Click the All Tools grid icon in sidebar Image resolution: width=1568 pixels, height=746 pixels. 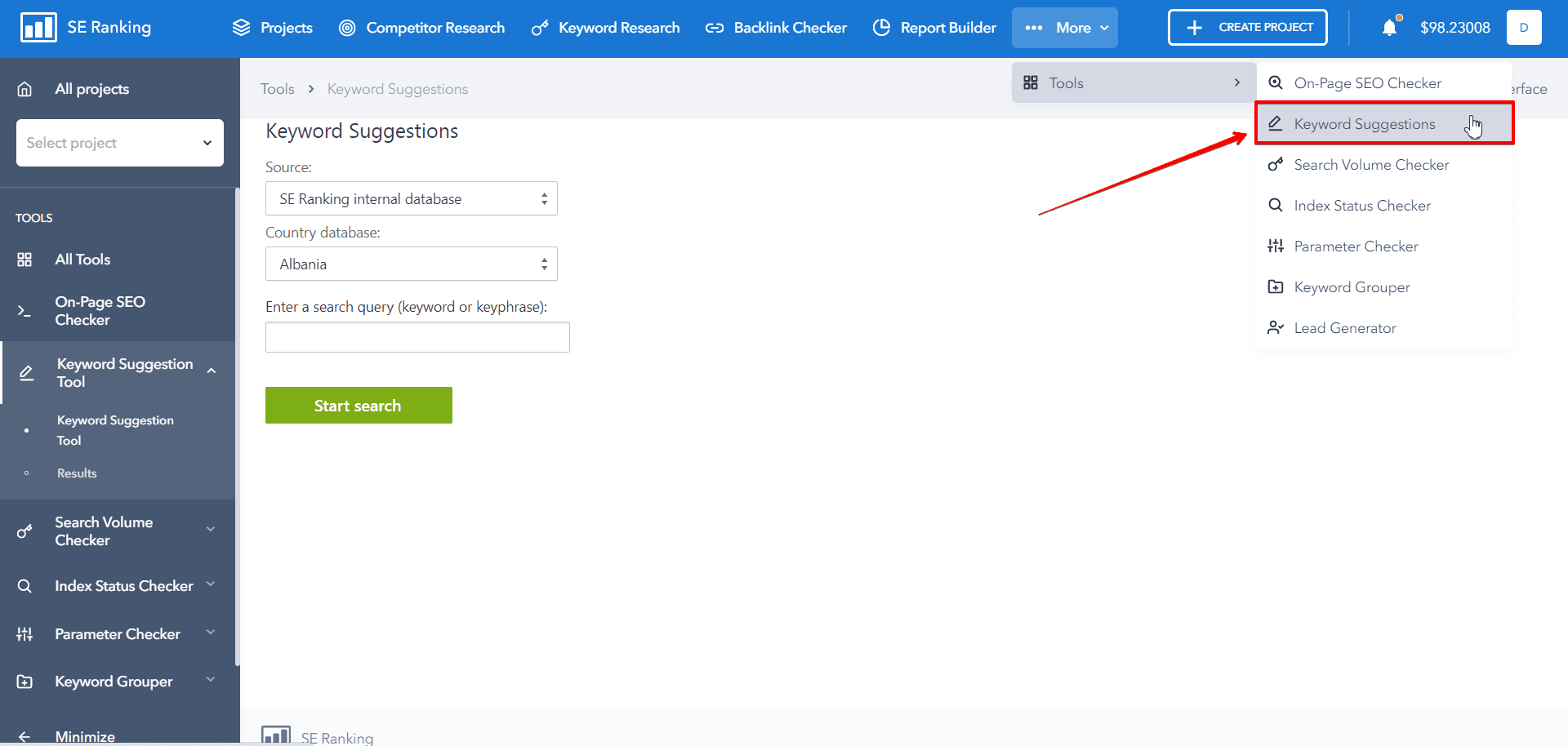pos(24,260)
